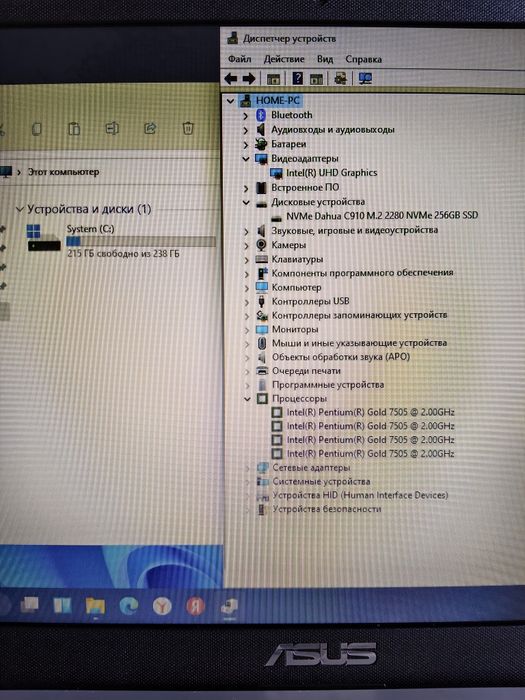Expand the Контроллеры USB category
The image size is (525, 700).
tap(246, 302)
